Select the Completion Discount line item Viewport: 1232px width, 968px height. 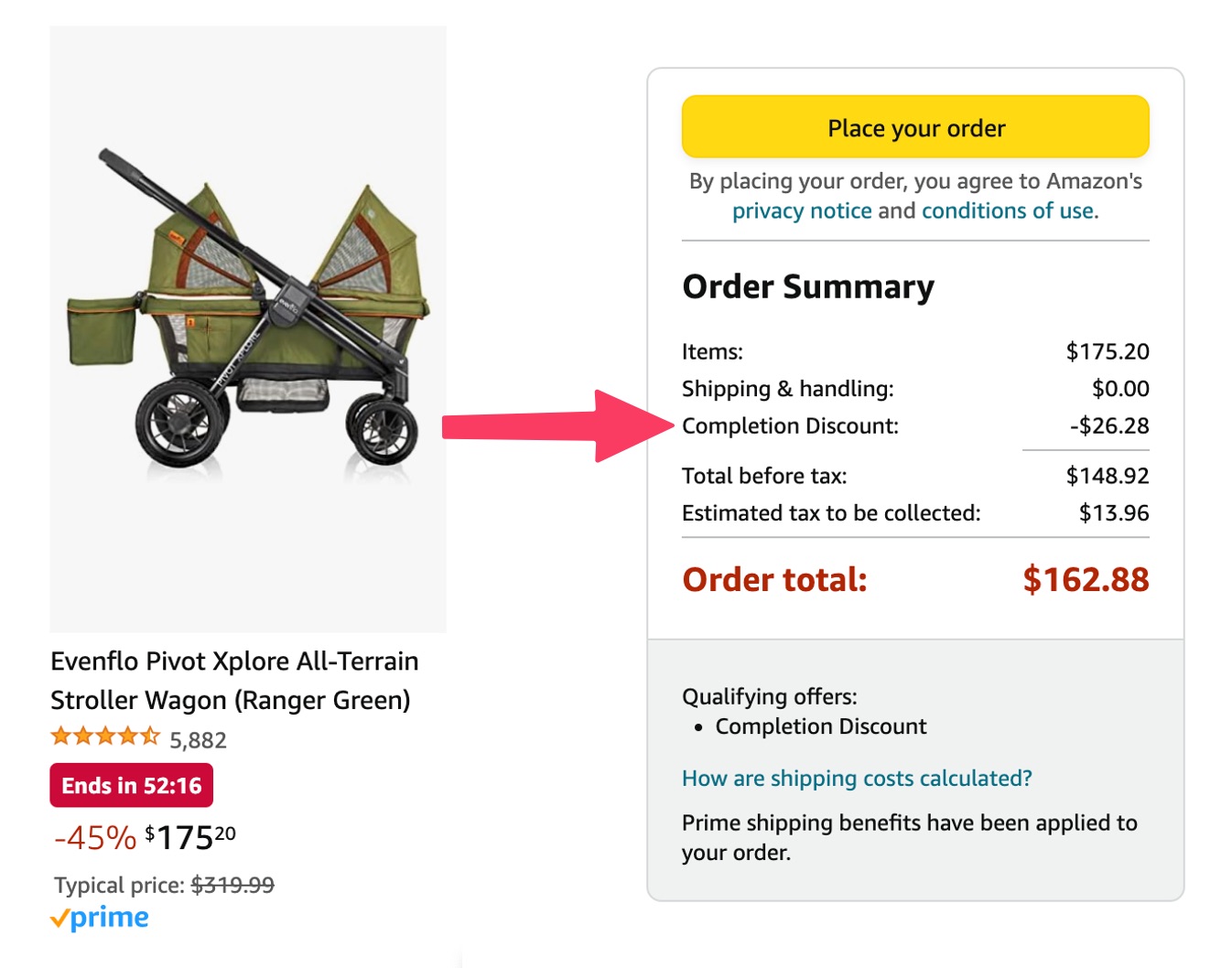(x=790, y=425)
